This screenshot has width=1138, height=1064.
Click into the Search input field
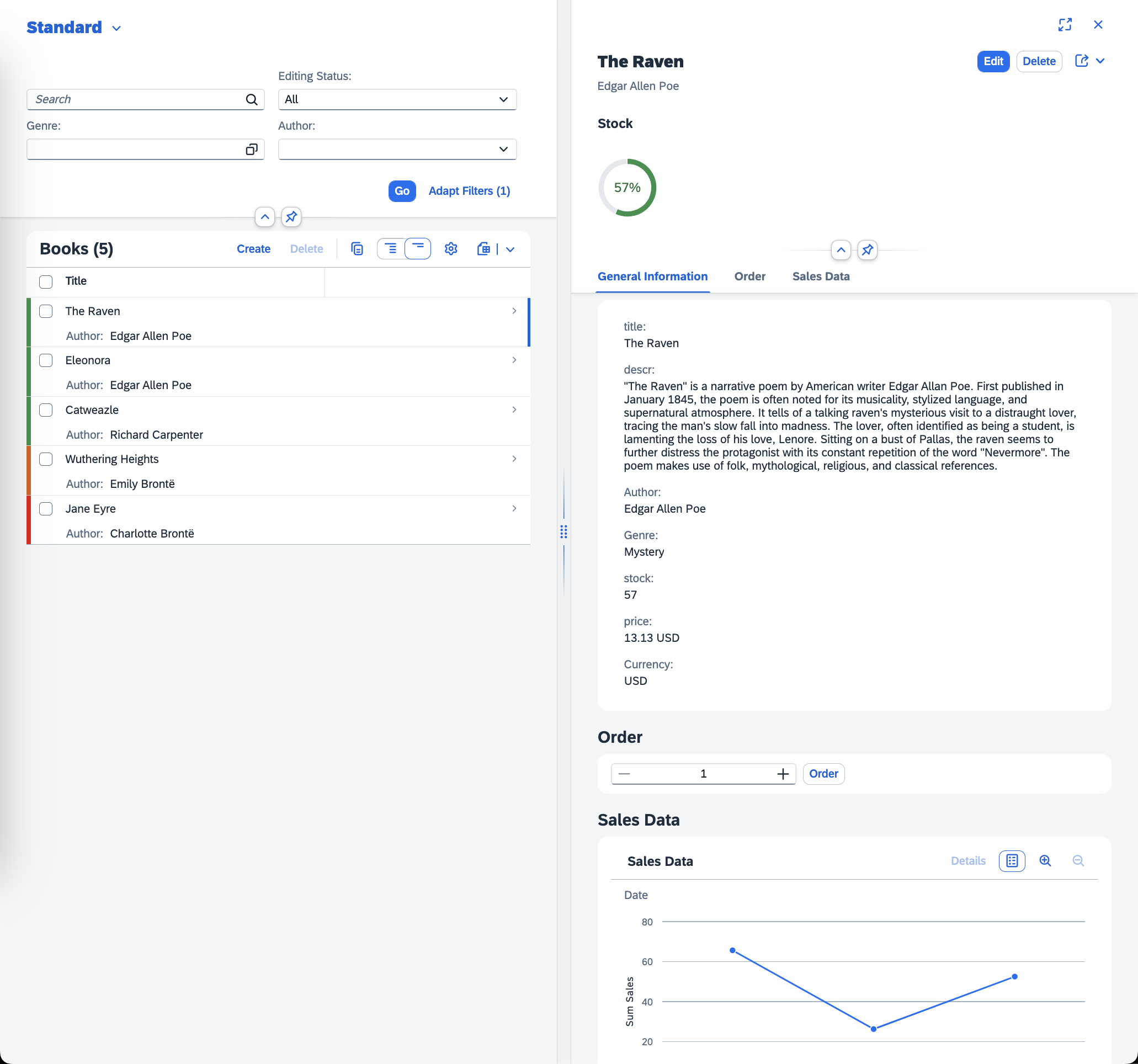137,99
